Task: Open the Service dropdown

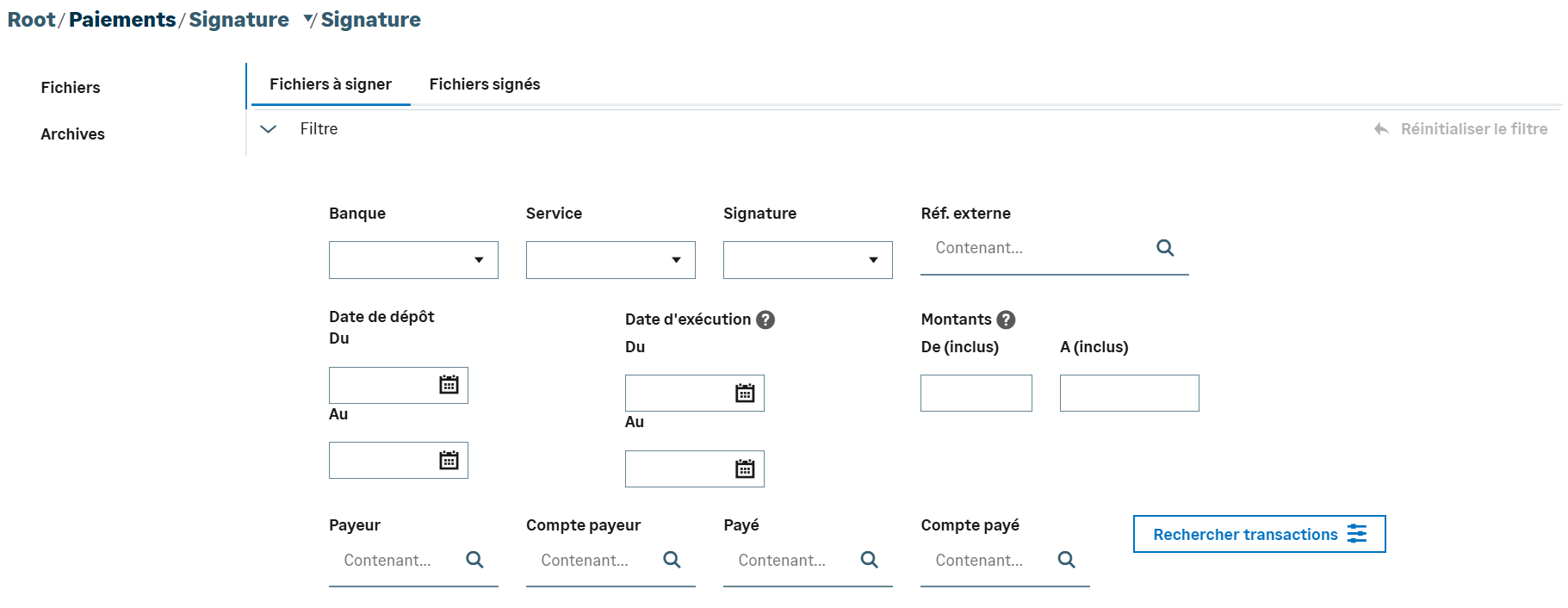Action: point(610,260)
